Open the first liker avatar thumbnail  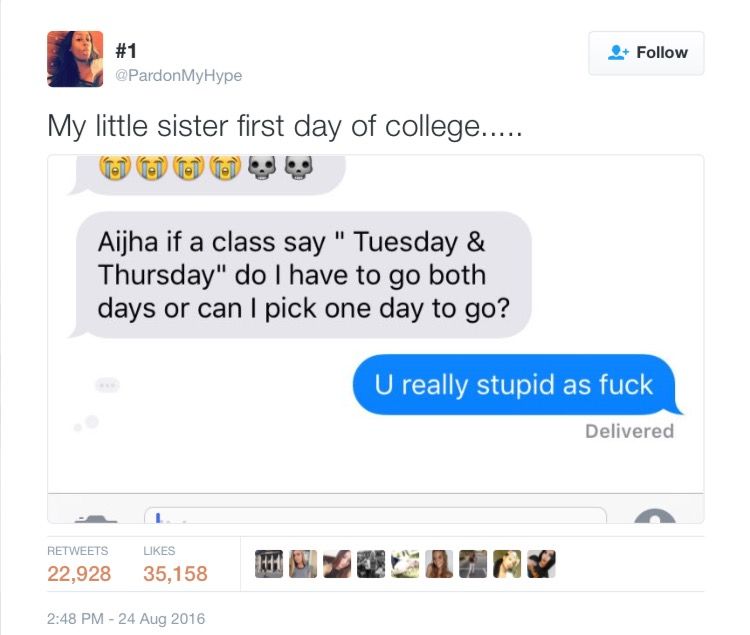(269, 564)
